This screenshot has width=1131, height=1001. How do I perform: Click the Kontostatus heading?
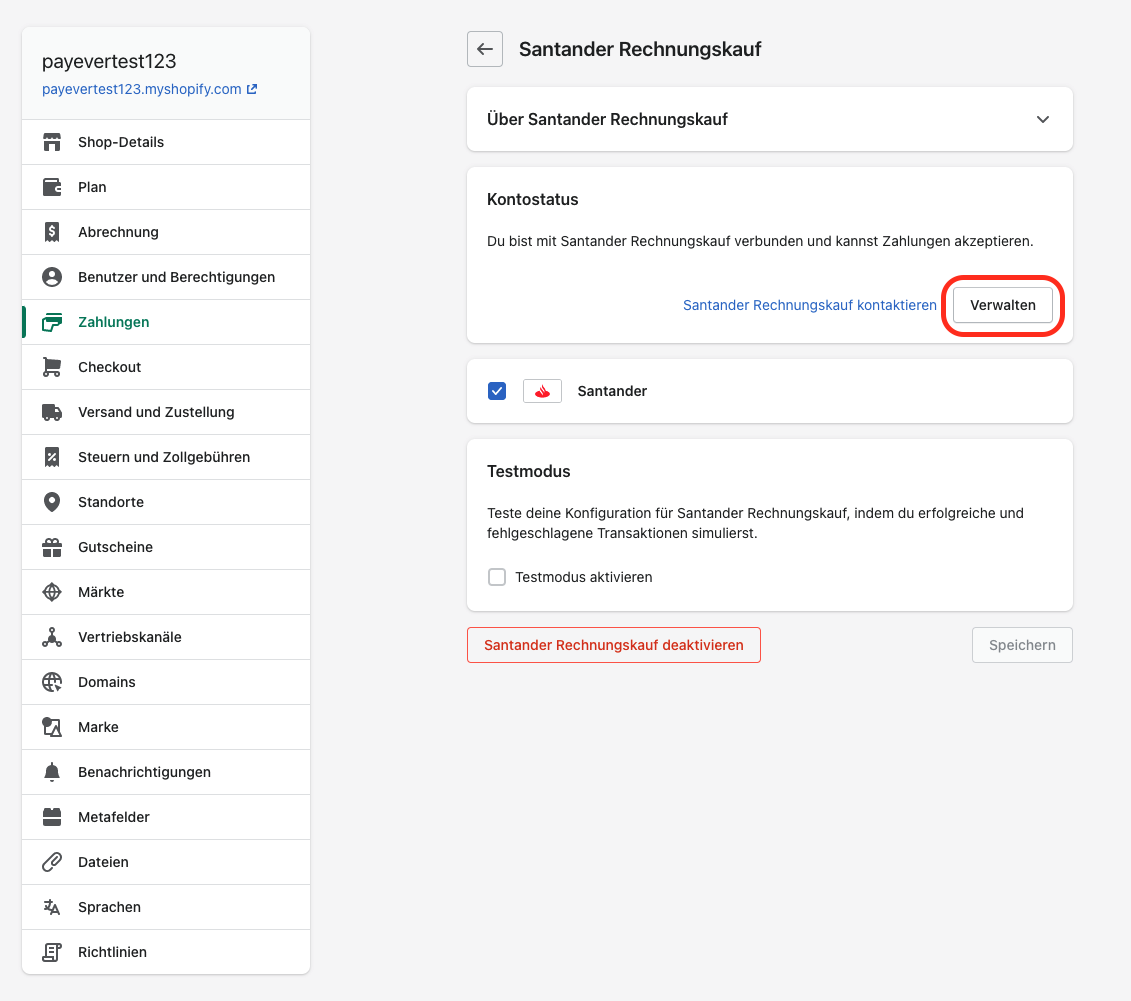coord(532,199)
